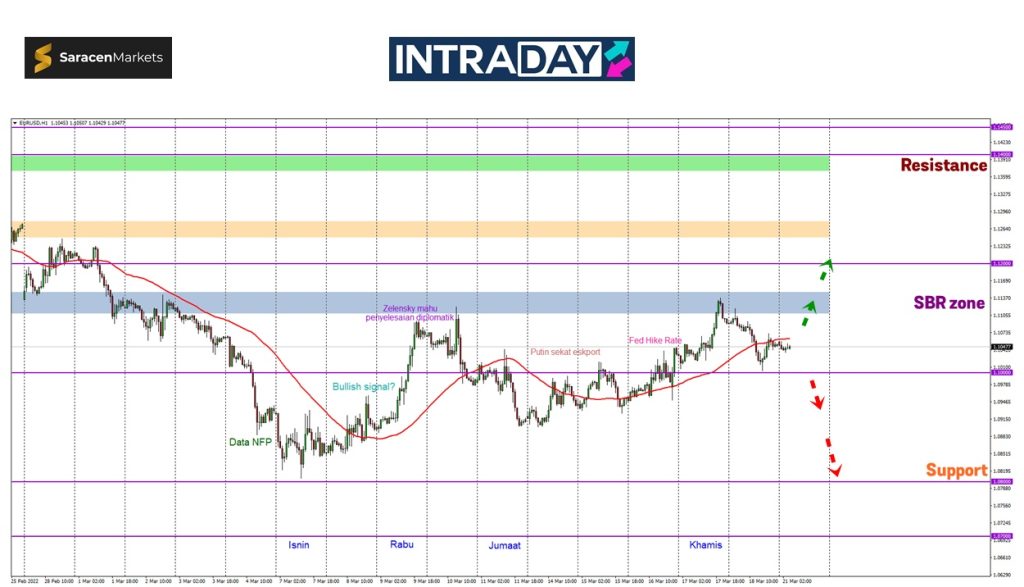This screenshot has height=587, width=1024.
Task: Click the Isnin day label
Action: click(x=298, y=545)
